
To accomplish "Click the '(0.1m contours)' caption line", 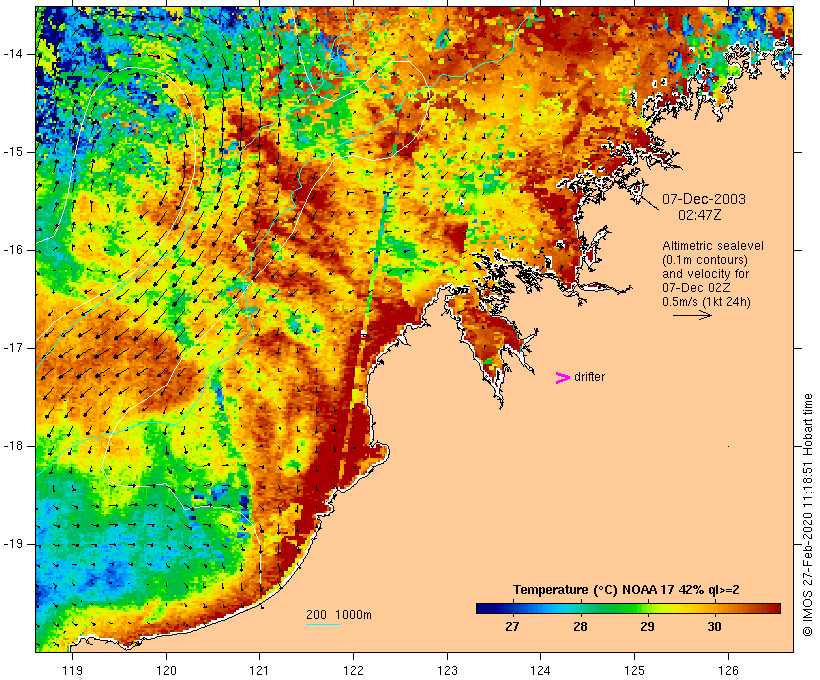I will [x=704, y=259].
